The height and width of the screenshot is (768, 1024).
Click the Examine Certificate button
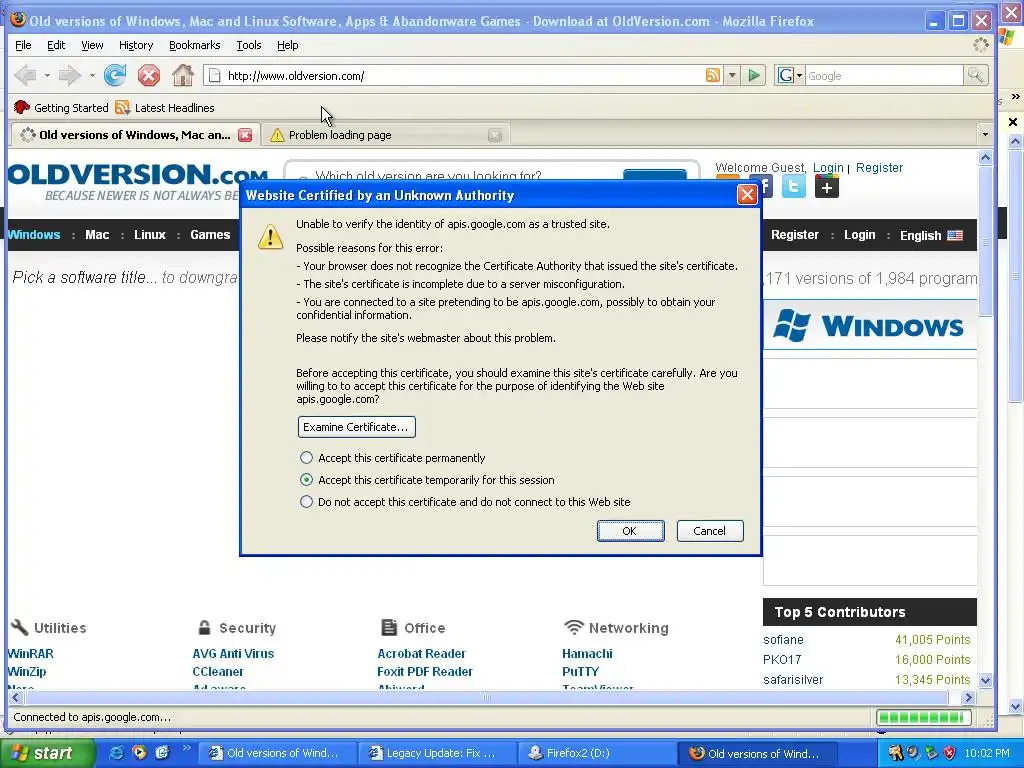pos(357,427)
